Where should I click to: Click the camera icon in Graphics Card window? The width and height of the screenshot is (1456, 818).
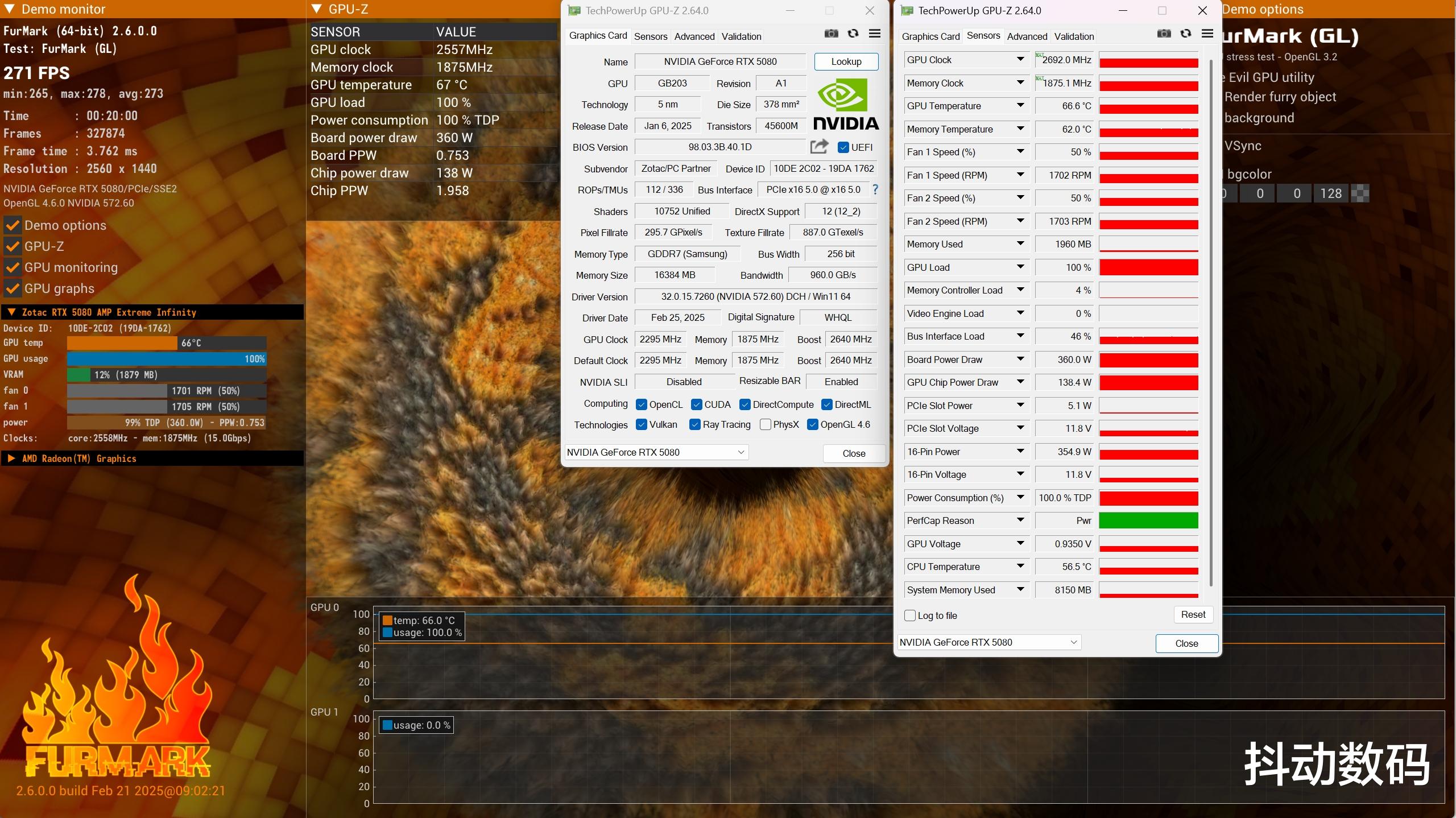(831, 34)
